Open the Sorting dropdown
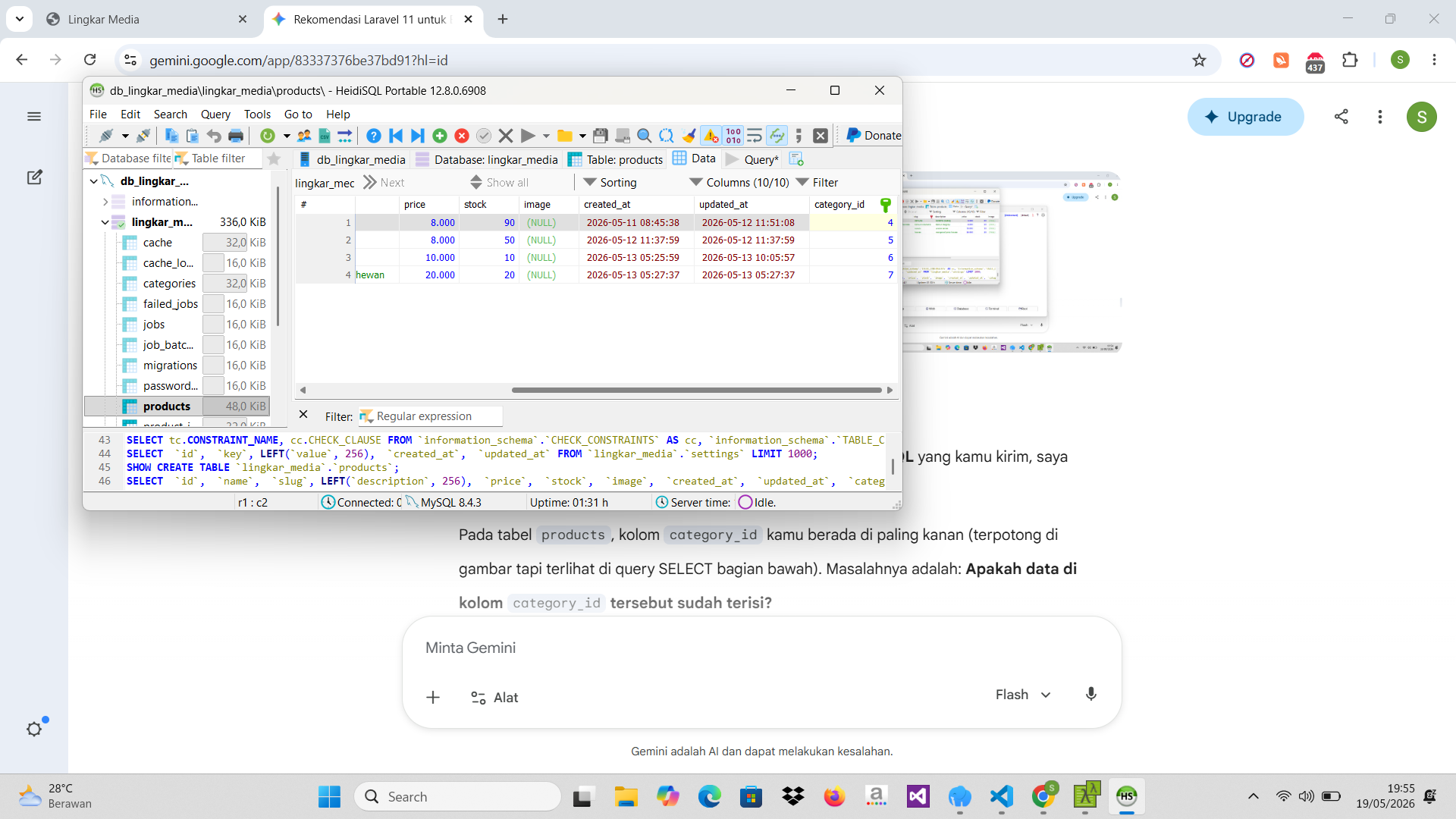The height and width of the screenshot is (819, 1456). (x=610, y=183)
